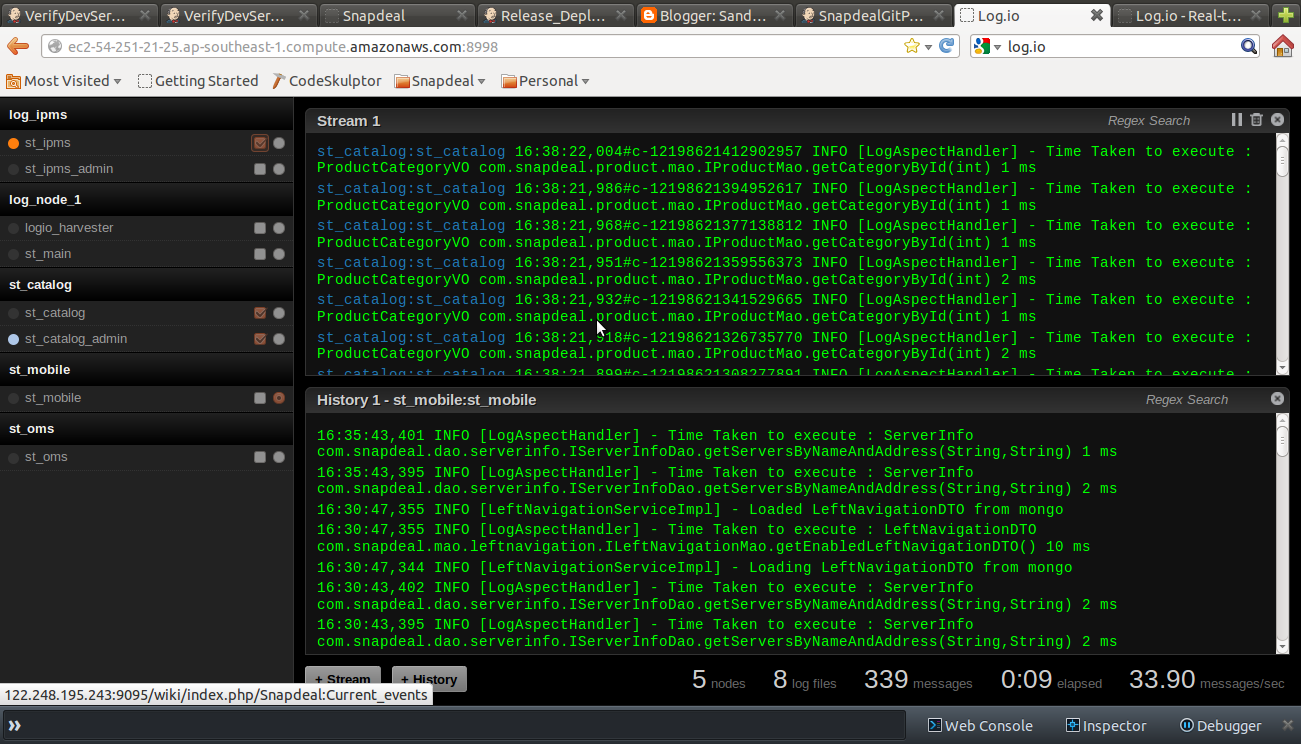Uncheck the st_ipms stream checkbox
Image resolution: width=1301 pixels, height=744 pixels.
(x=260, y=143)
